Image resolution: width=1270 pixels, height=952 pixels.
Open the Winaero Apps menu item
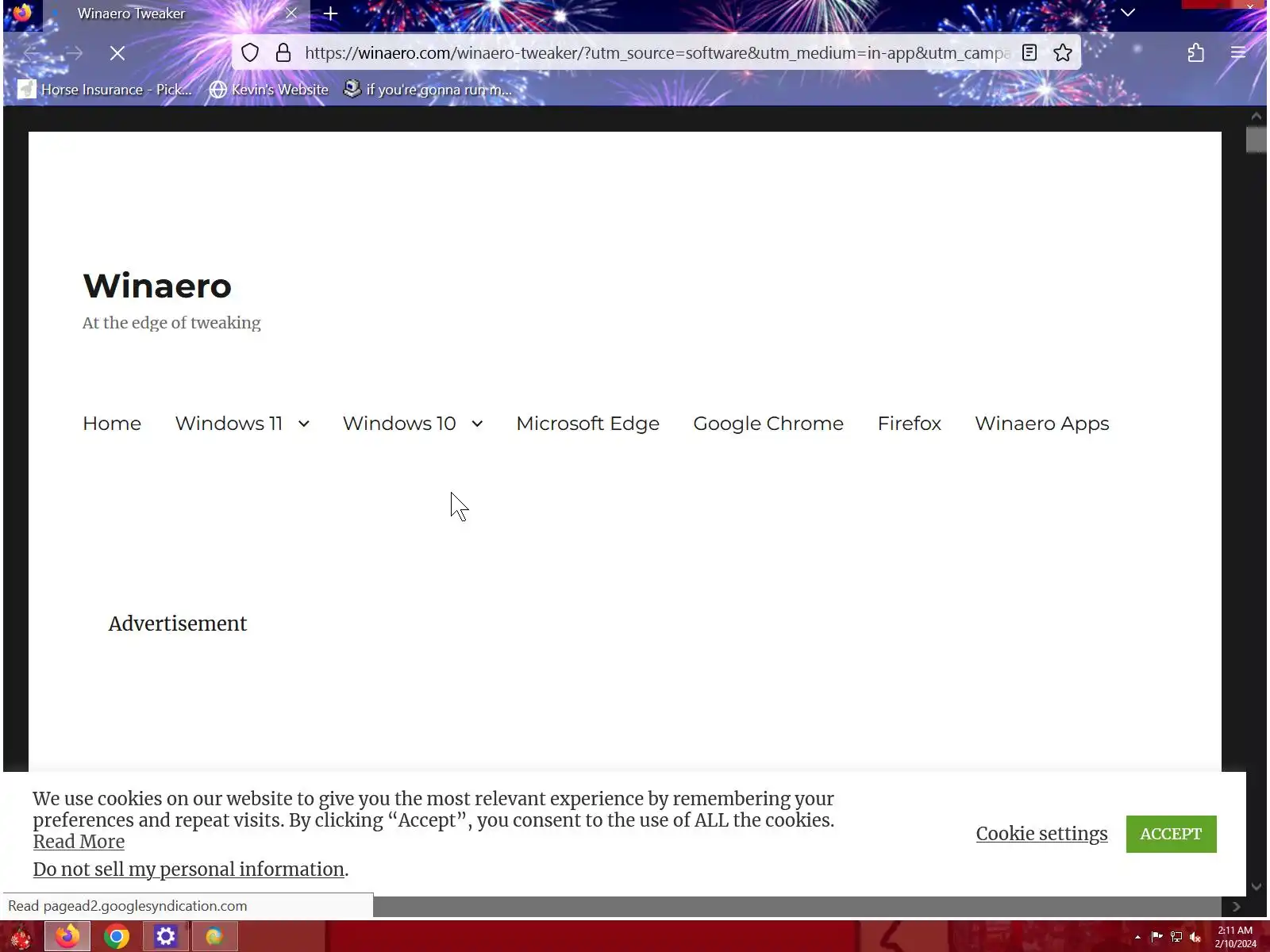tap(1041, 424)
